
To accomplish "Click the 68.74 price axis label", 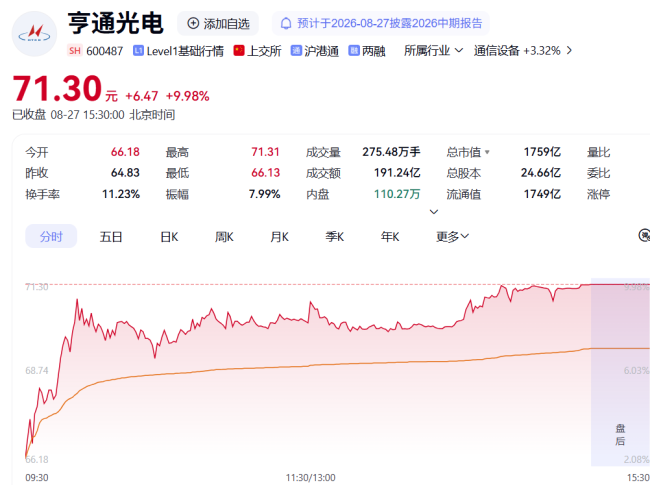I will (36, 370).
